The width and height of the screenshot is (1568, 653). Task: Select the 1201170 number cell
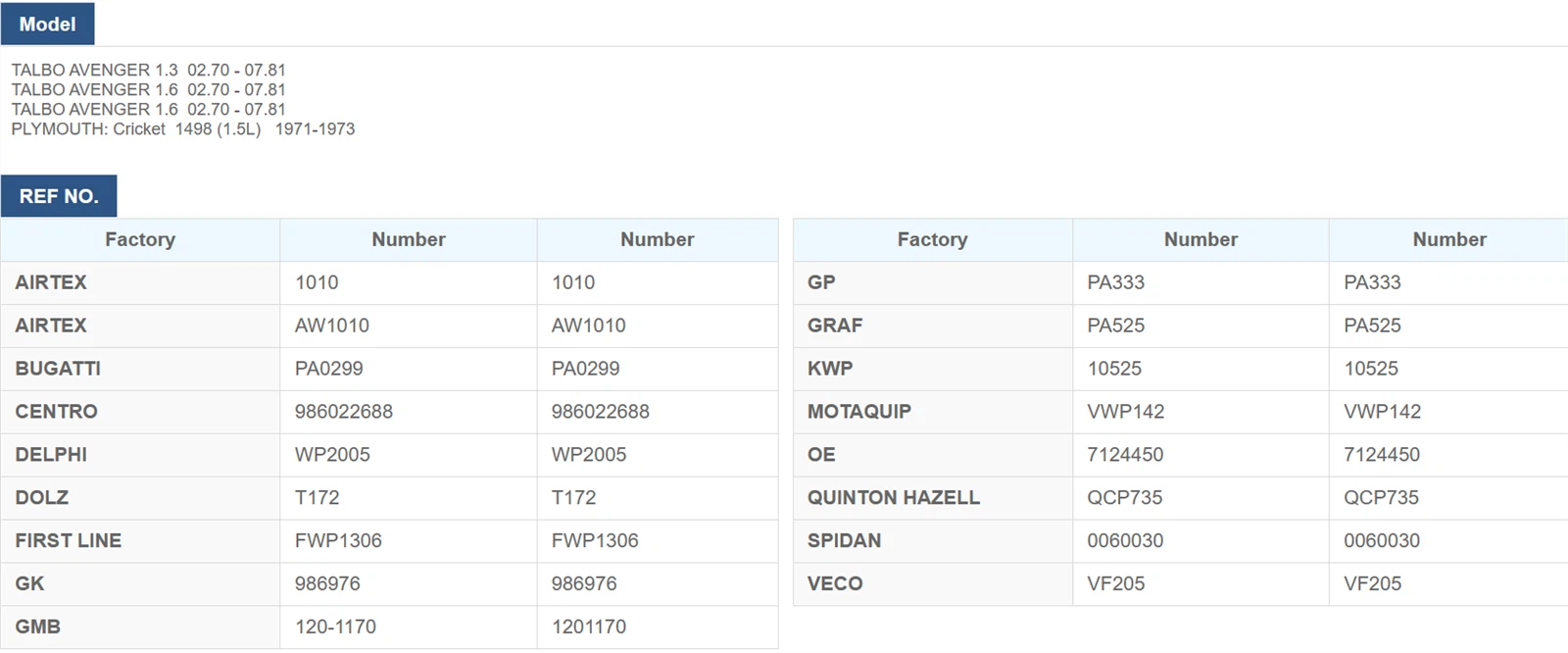[x=589, y=628]
